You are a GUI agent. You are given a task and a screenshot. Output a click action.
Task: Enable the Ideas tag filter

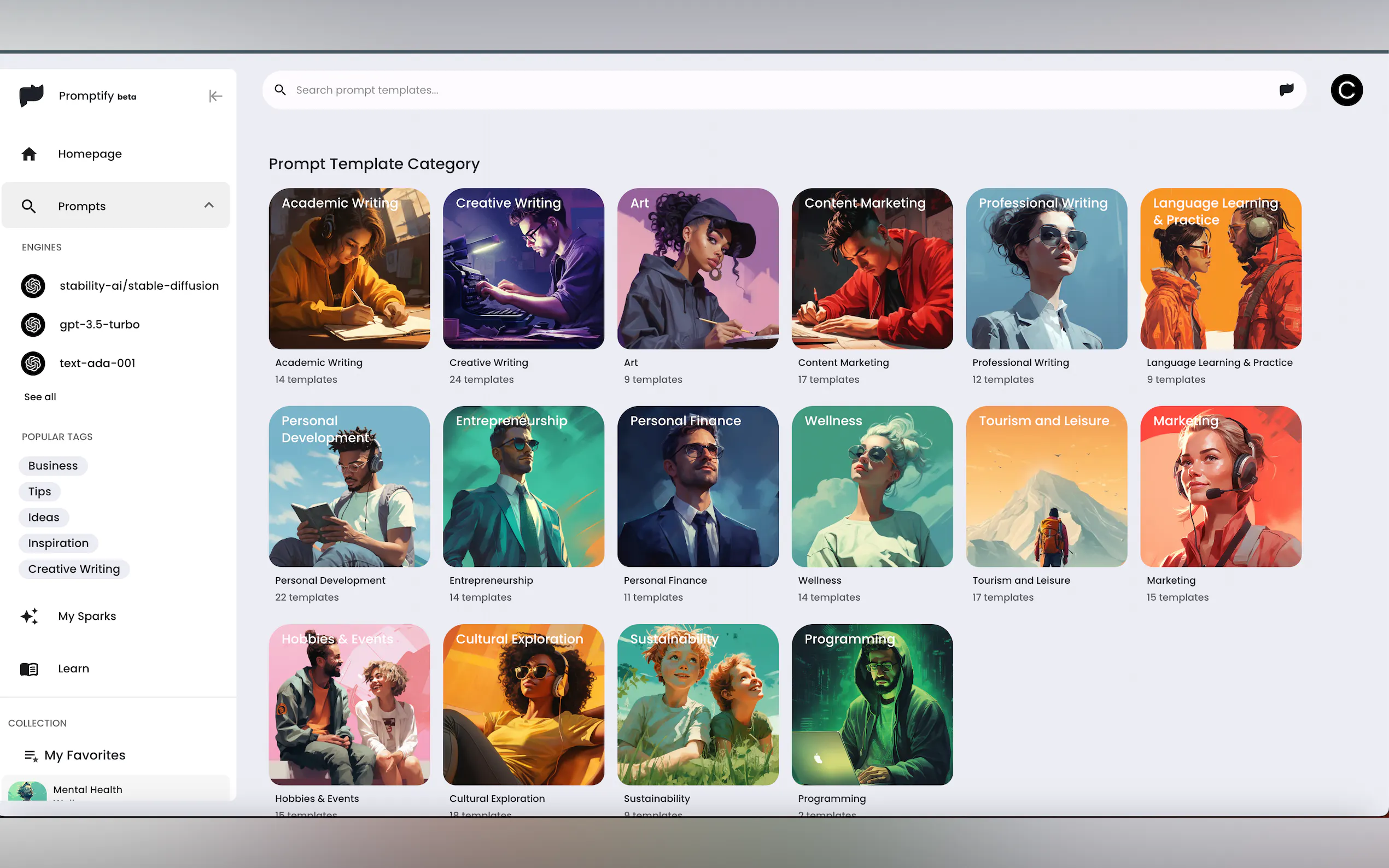coord(43,517)
